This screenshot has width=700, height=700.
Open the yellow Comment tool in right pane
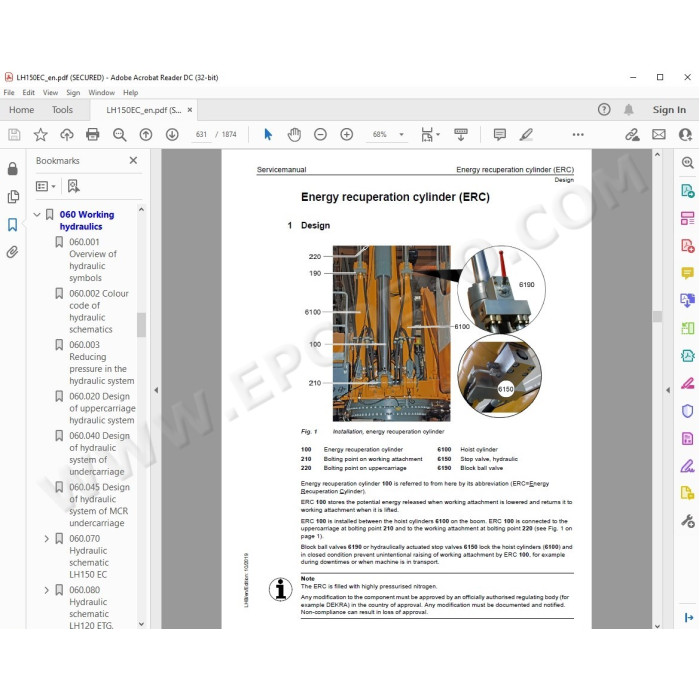[x=688, y=273]
